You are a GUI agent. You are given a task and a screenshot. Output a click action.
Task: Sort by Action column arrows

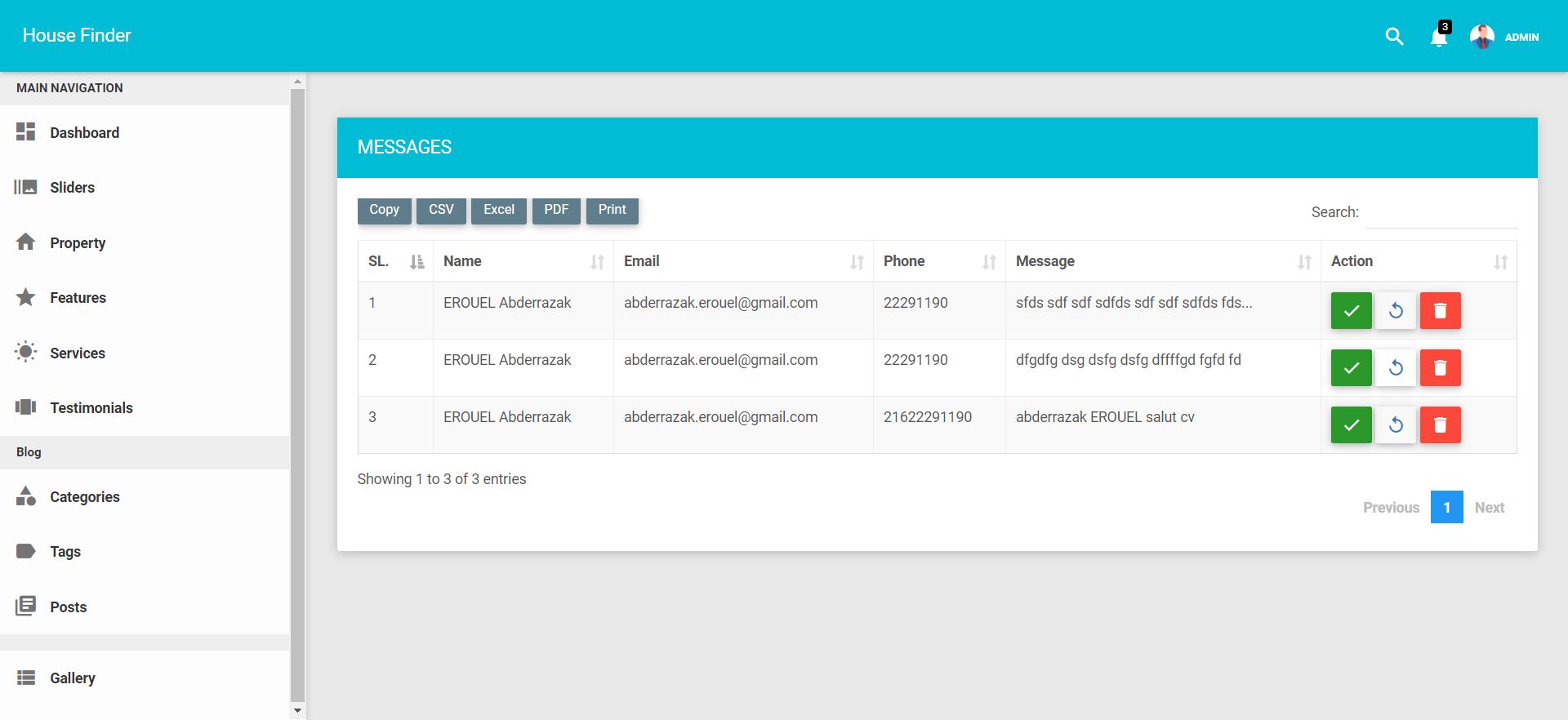(x=1500, y=262)
